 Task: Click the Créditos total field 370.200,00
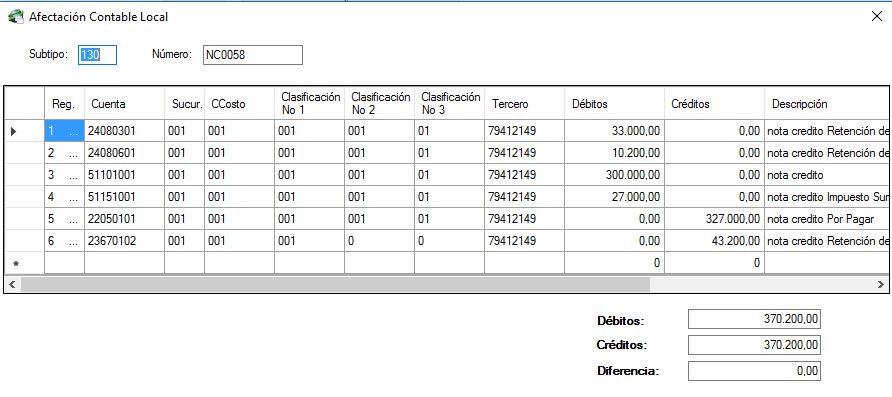click(754, 345)
